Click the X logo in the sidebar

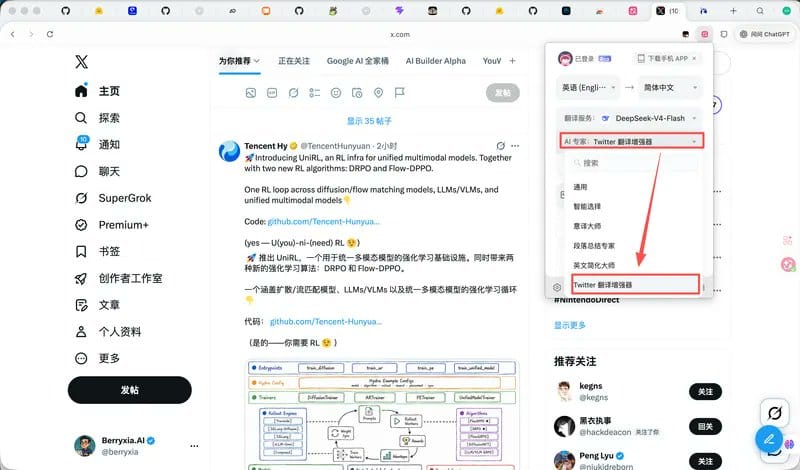coord(81,62)
